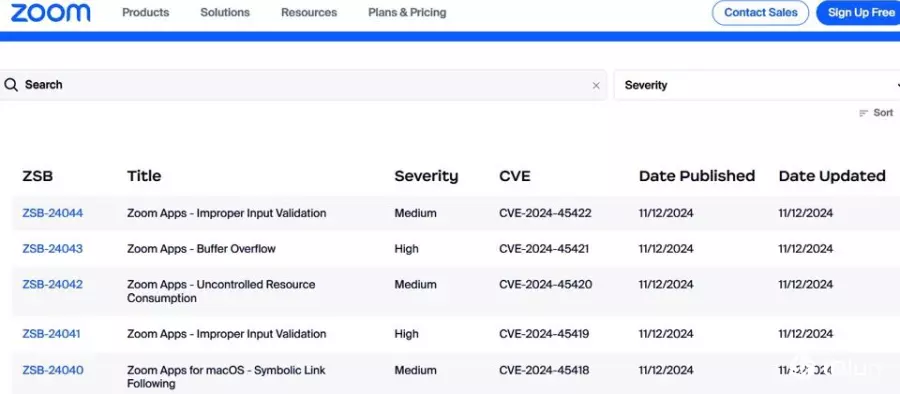Click the Buffer Overflow bulletin title
Viewport: 900px width, 394px height.
[x=201, y=249]
